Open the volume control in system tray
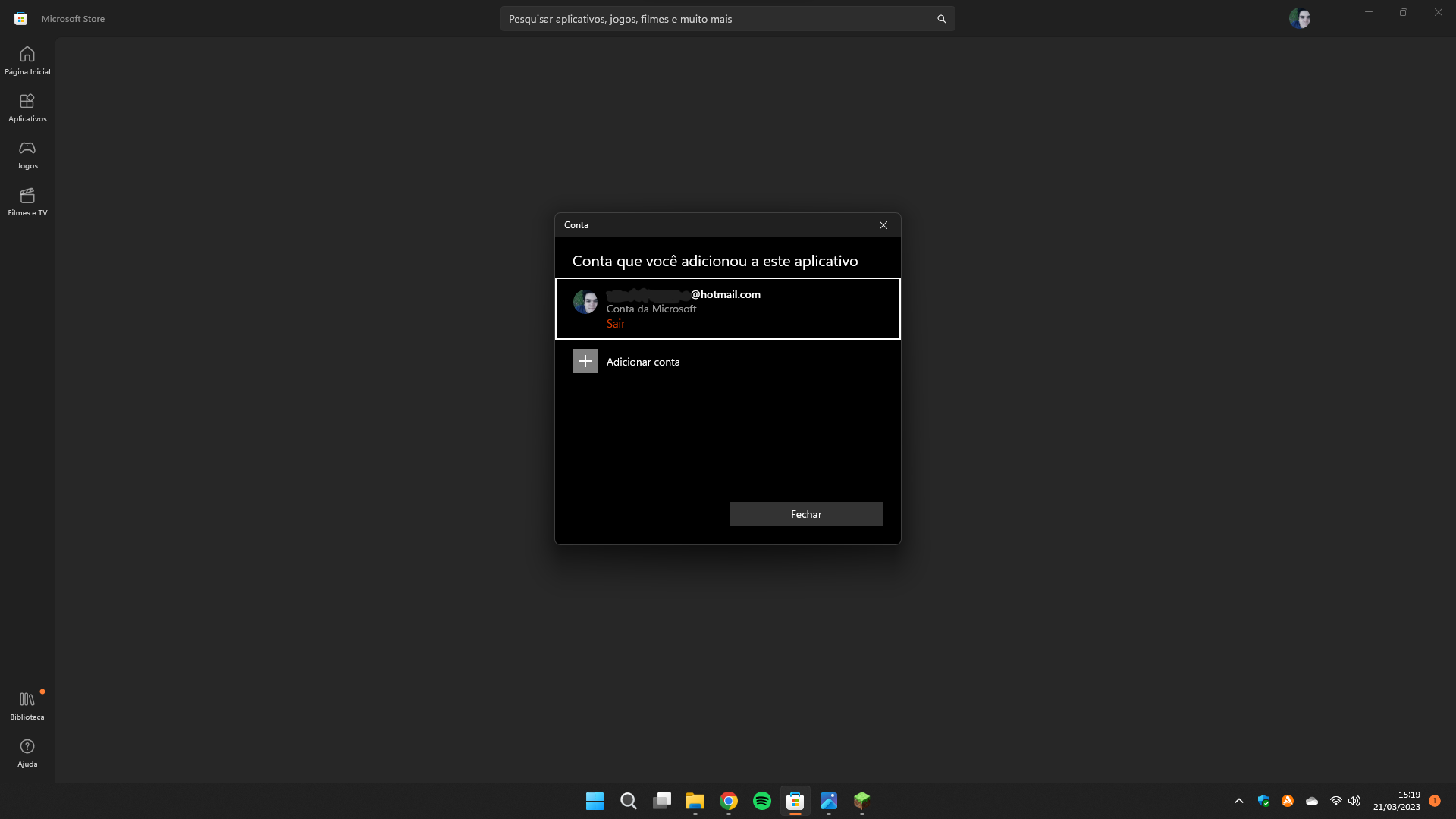Viewport: 1456px width, 819px height. [x=1354, y=801]
